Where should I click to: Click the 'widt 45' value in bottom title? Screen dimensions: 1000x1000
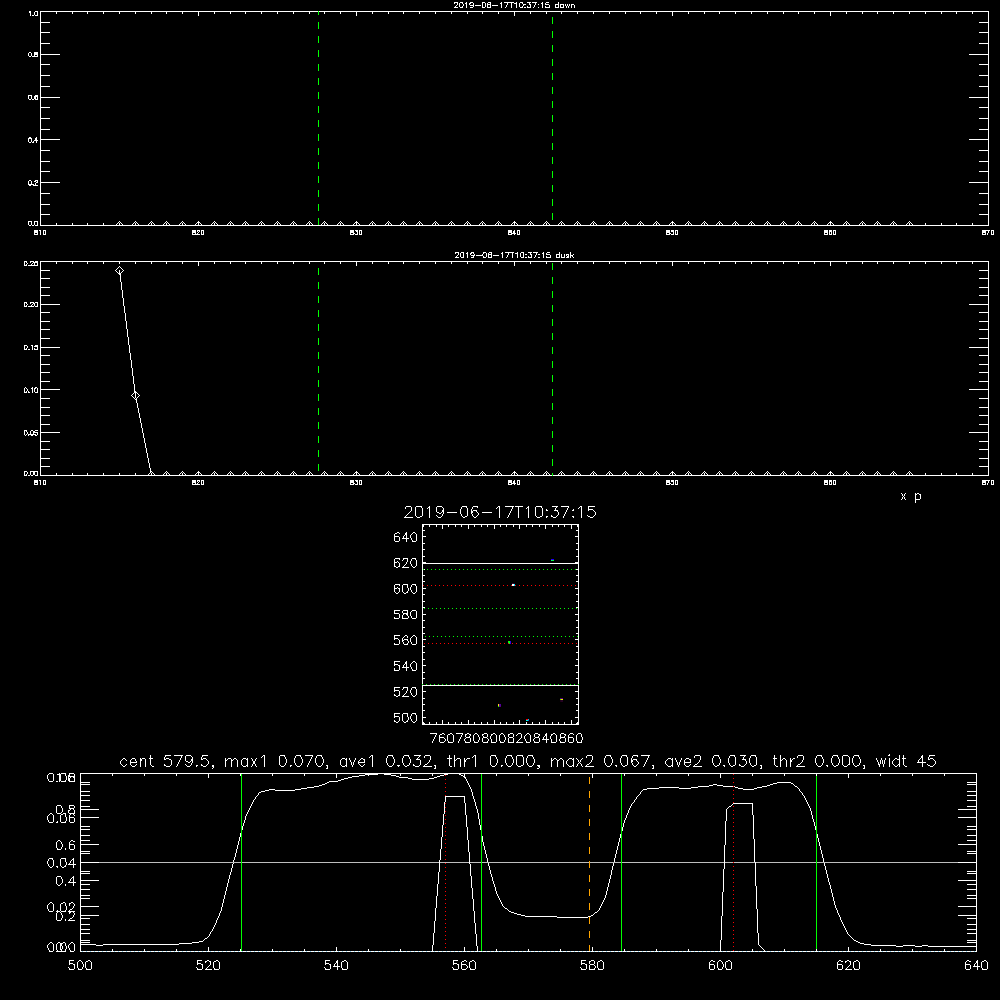[906, 761]
